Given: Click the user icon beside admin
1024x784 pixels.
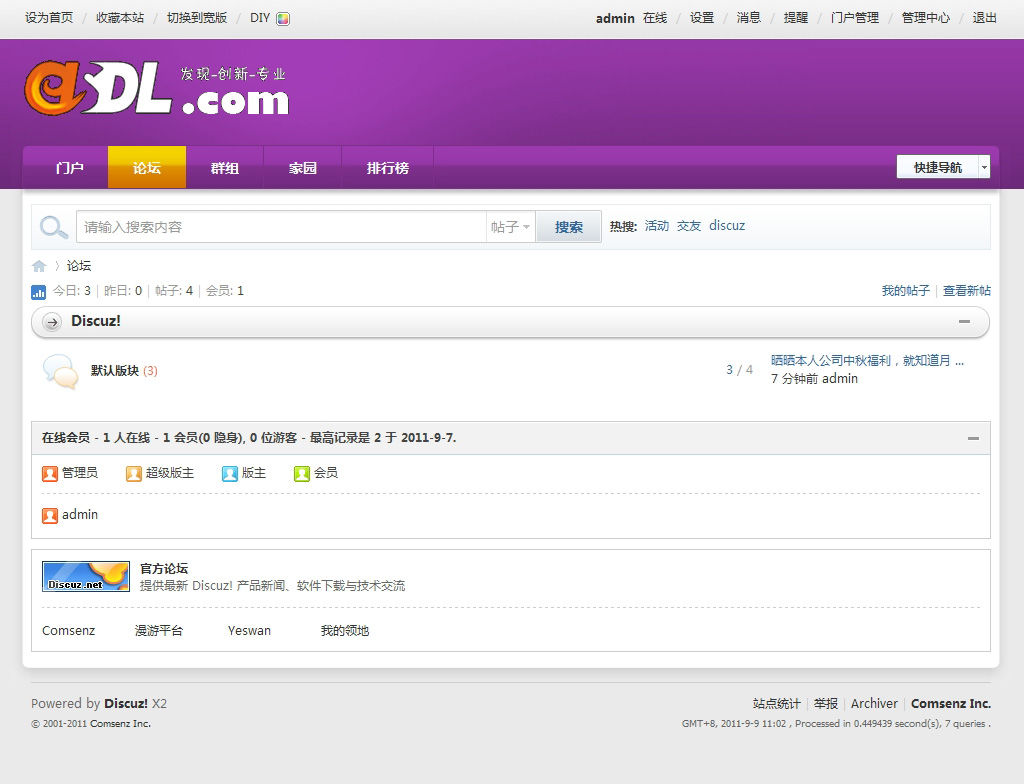Looking at the screenshot, I should (50, 515).
